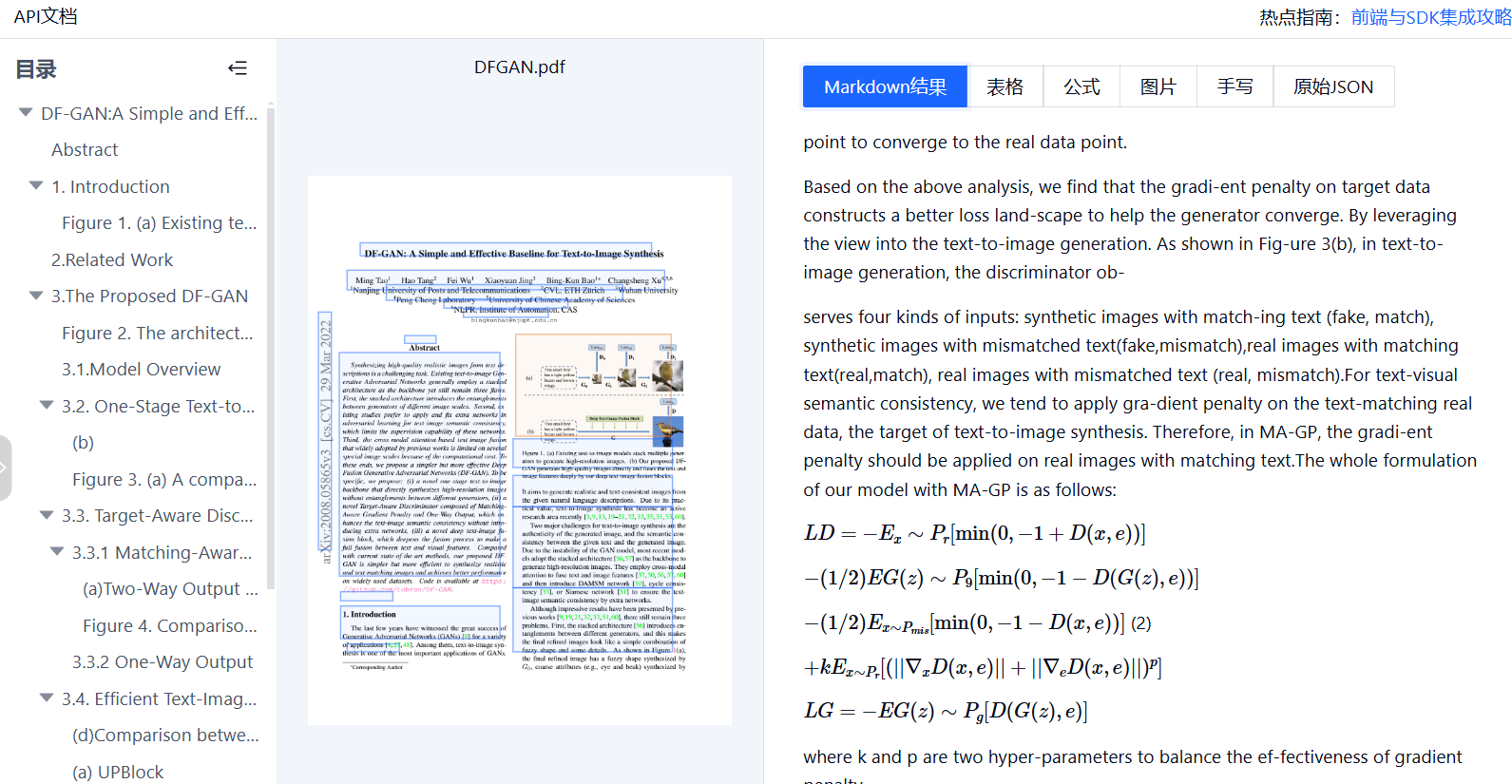
Task: Select Figure 3. (a) A compa... entry
Action: [164, 479]
